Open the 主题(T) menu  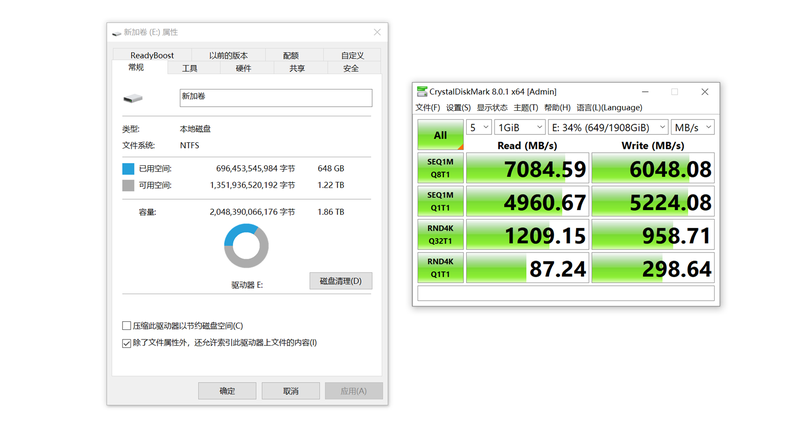[526, 108]
